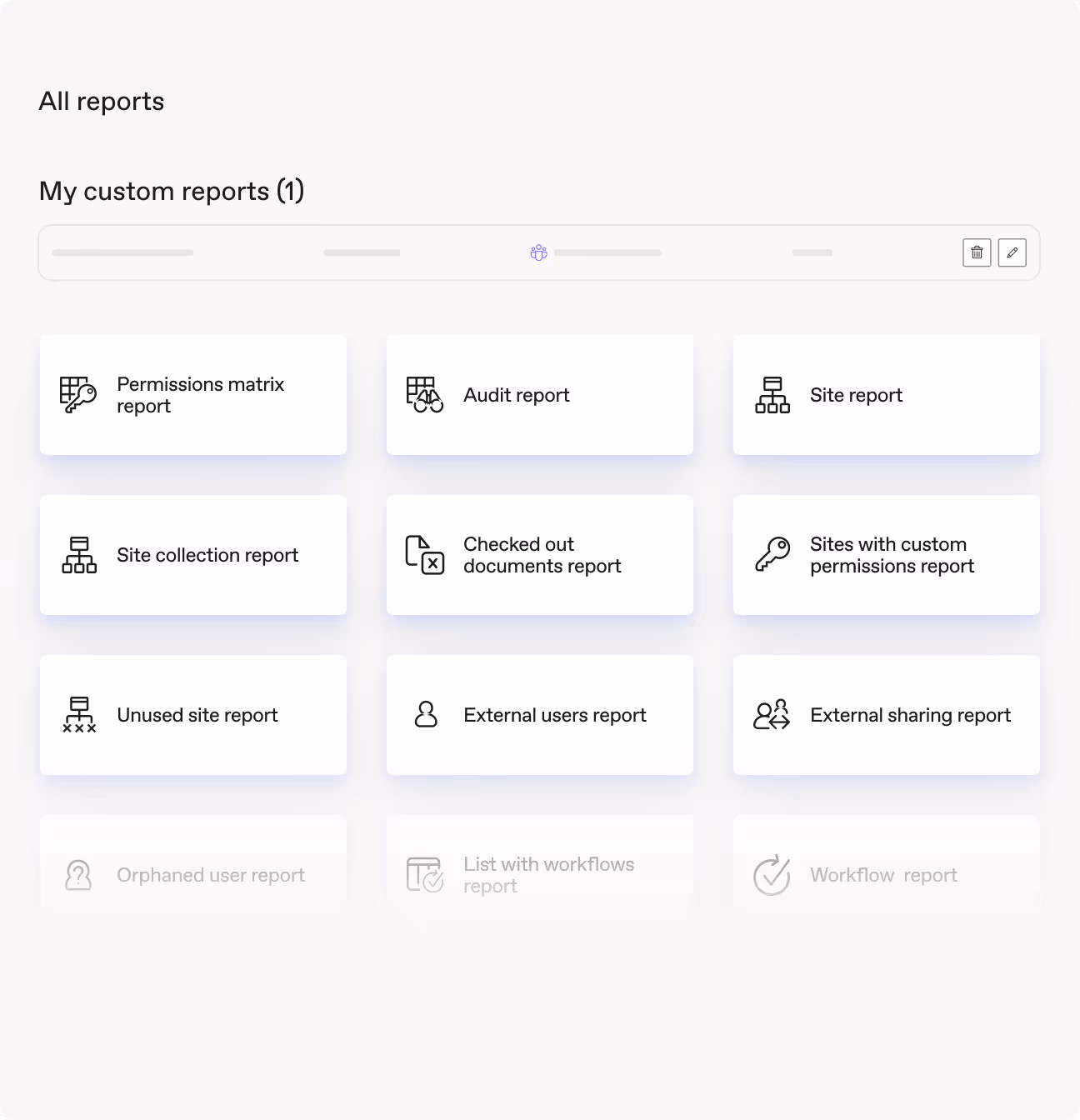The width and height of the screenshot is (1080, 1120).
Task: Click My custom reports (1) heading
Action: (x=172, y=191)
